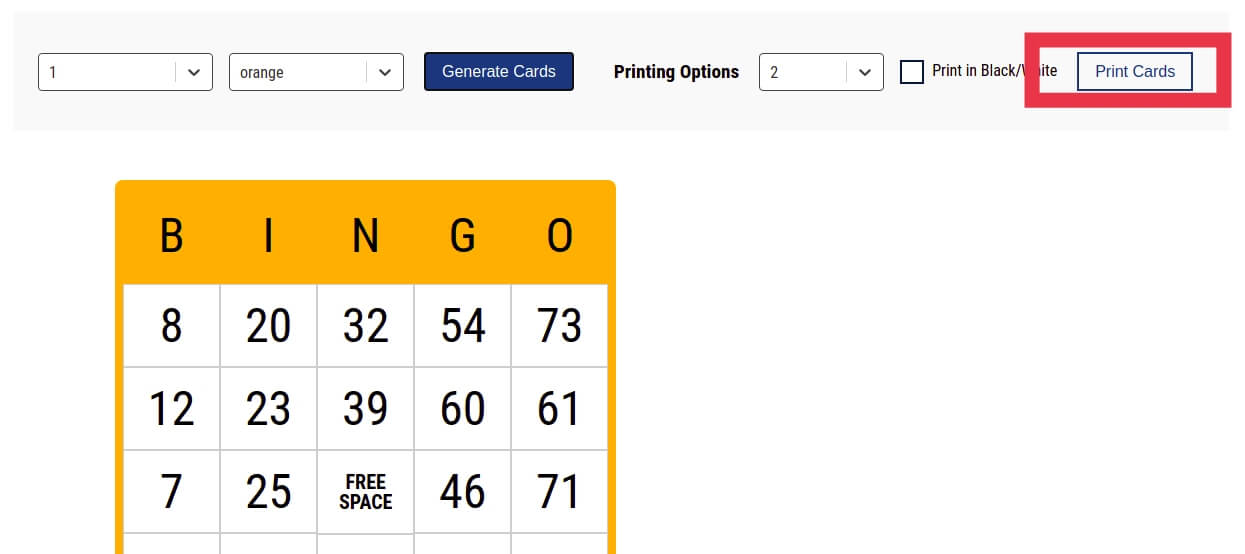This screenshot has width=1245, height=554.
Task: Click the chevron arrow of the card count dropdown
Action: (194, 72)
